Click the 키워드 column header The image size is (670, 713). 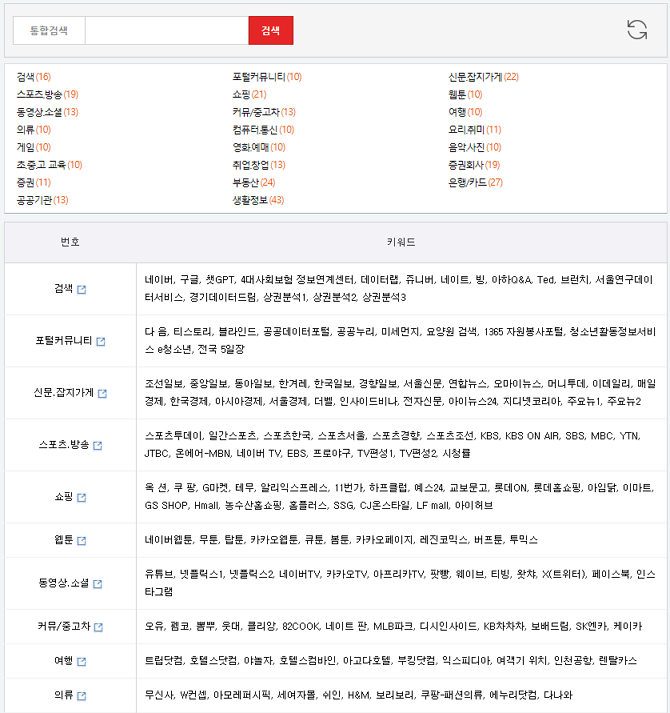pyautogui.click(x=401, y=242)
